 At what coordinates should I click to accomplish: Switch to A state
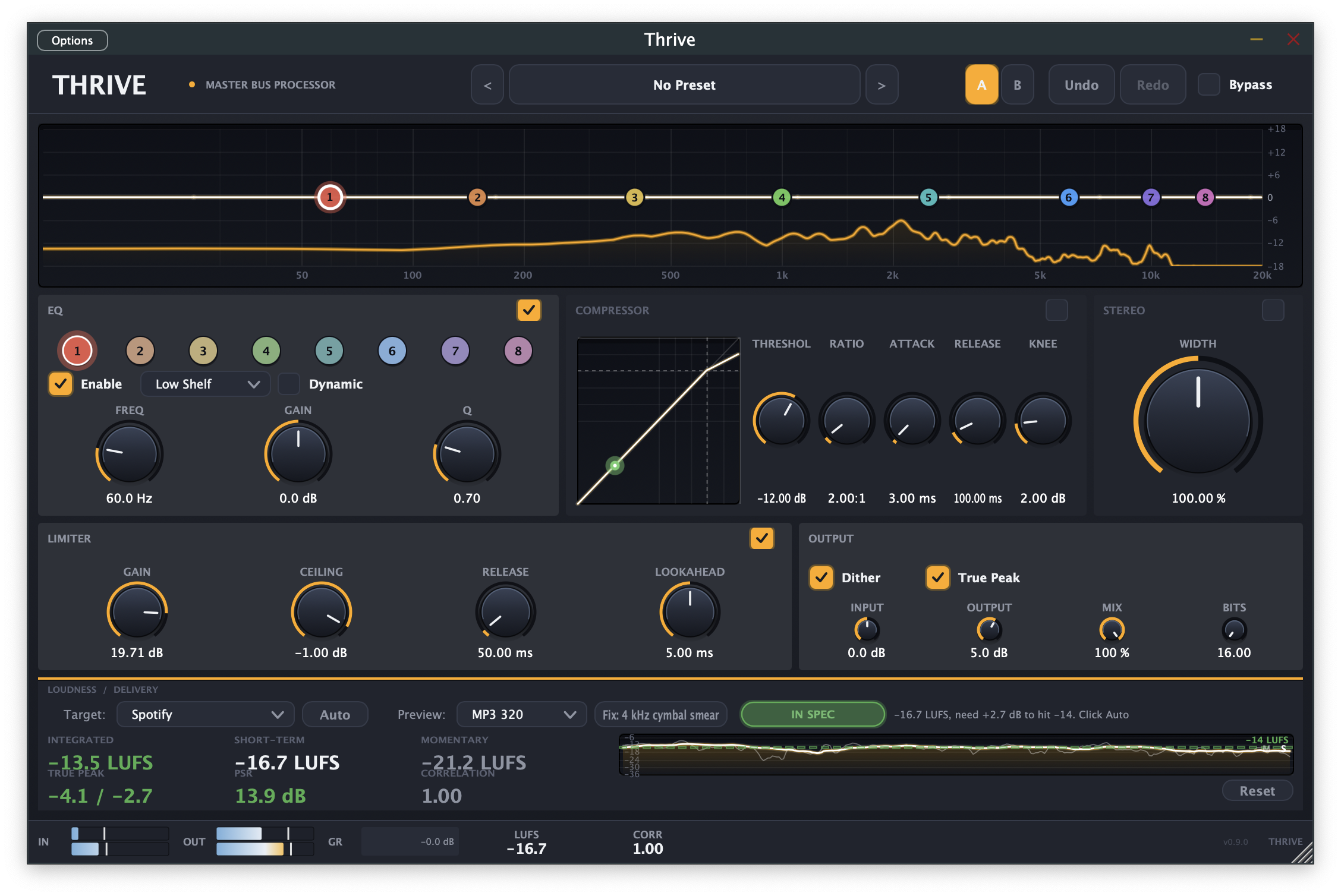[x=982, y=85]
